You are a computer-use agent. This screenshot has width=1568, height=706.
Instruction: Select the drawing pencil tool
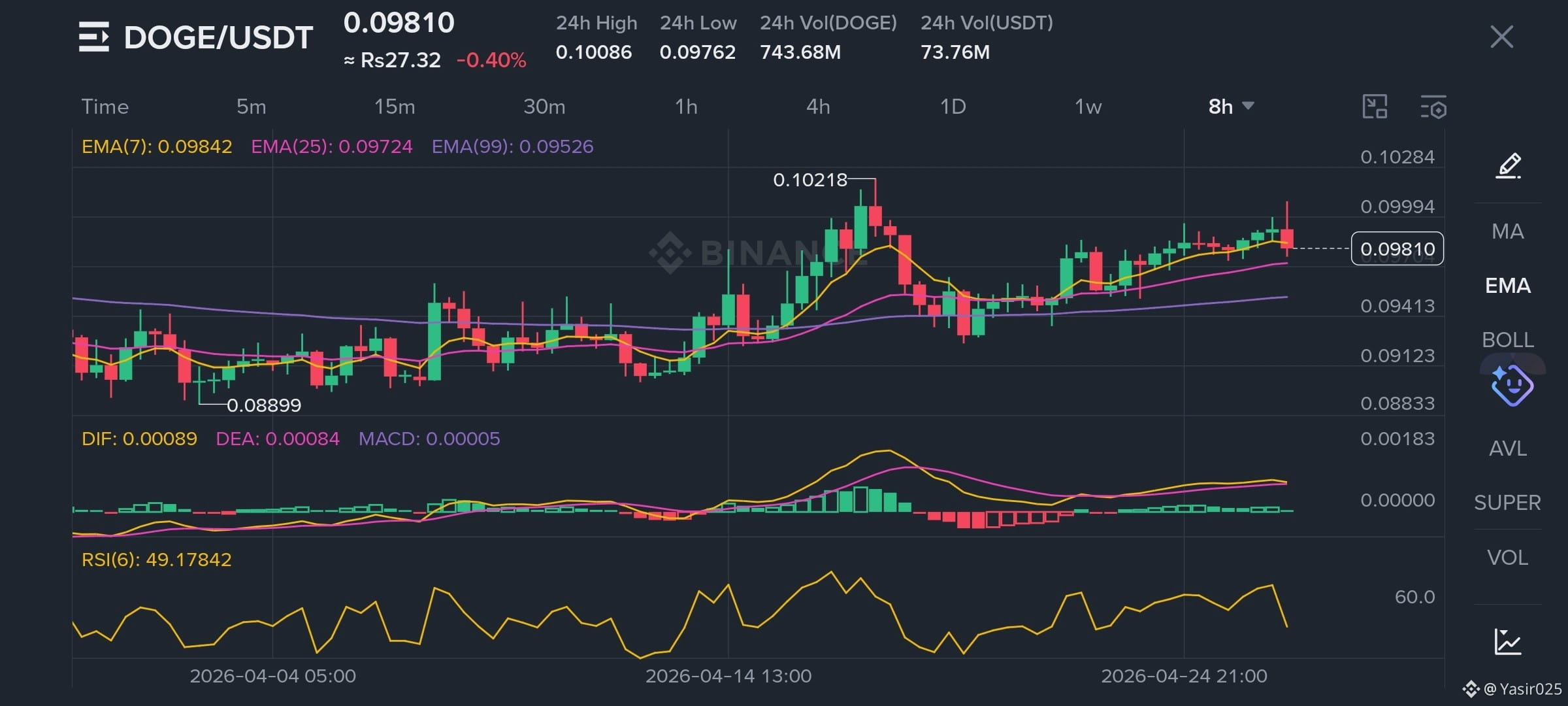[x=1508, y=165]
